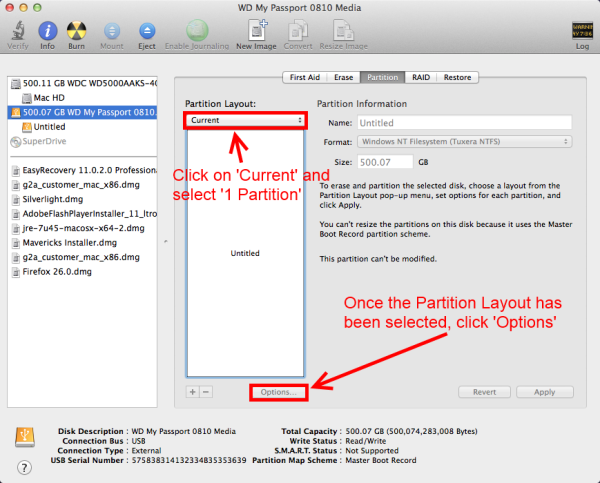Click the USB disk icon beside Disk Description
This screenshot has height=483, width=600.
coord(25,437)
